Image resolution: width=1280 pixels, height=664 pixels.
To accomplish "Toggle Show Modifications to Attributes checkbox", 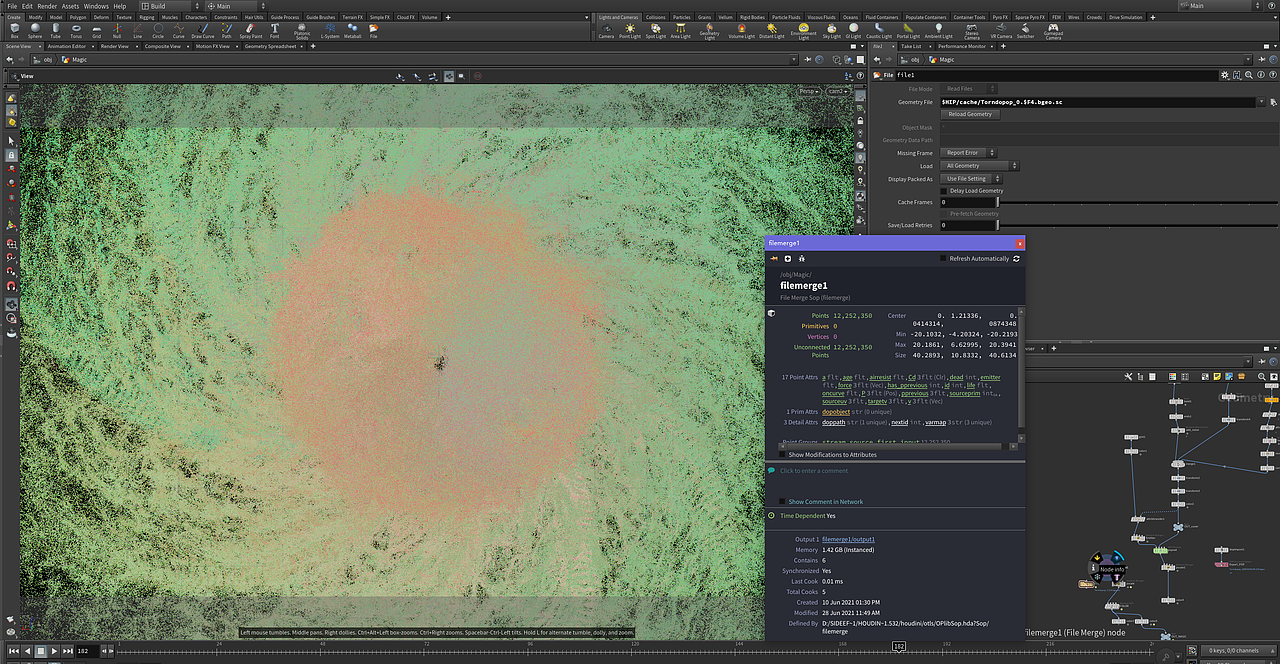I will pos(783,454).
